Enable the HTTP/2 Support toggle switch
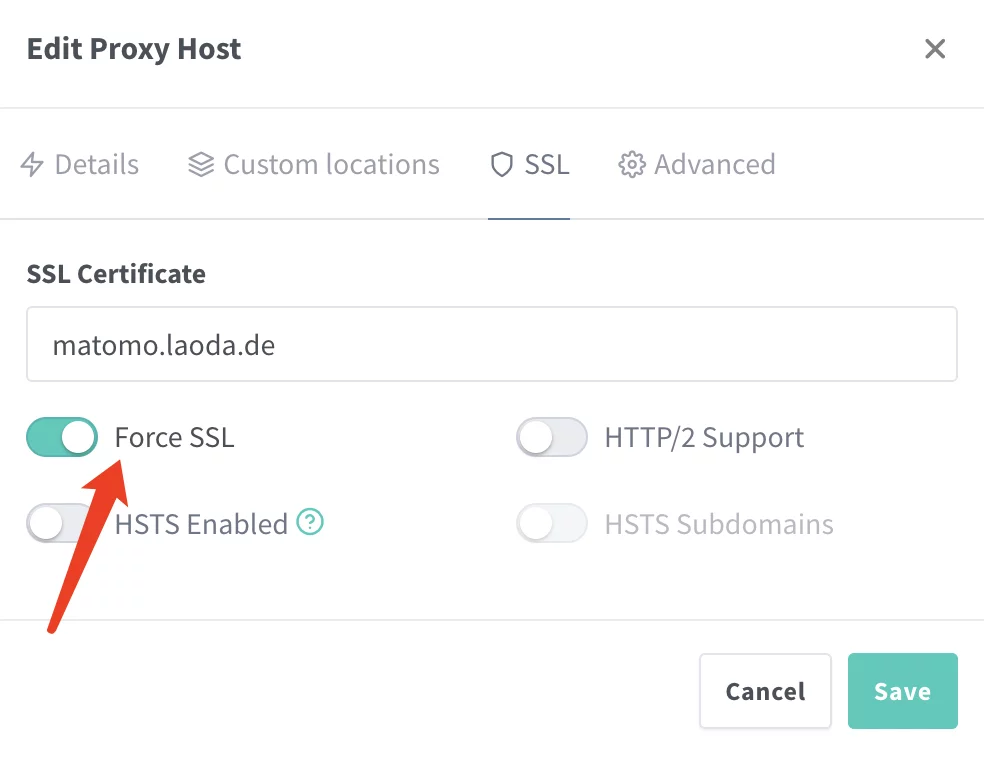The width and height of the screenshot is (984, 758). pyautogui.click(x=551, y=438)
